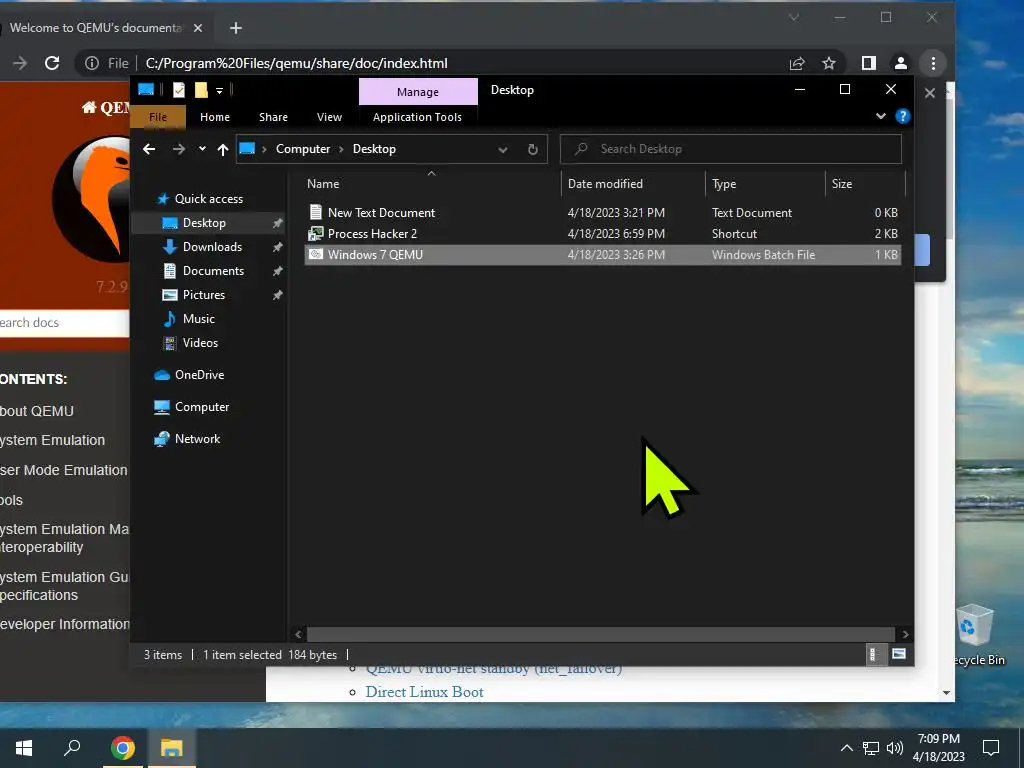Click the New Folder quick access icon
Viewport: 1024px width, 768px height.
[201, 90]
